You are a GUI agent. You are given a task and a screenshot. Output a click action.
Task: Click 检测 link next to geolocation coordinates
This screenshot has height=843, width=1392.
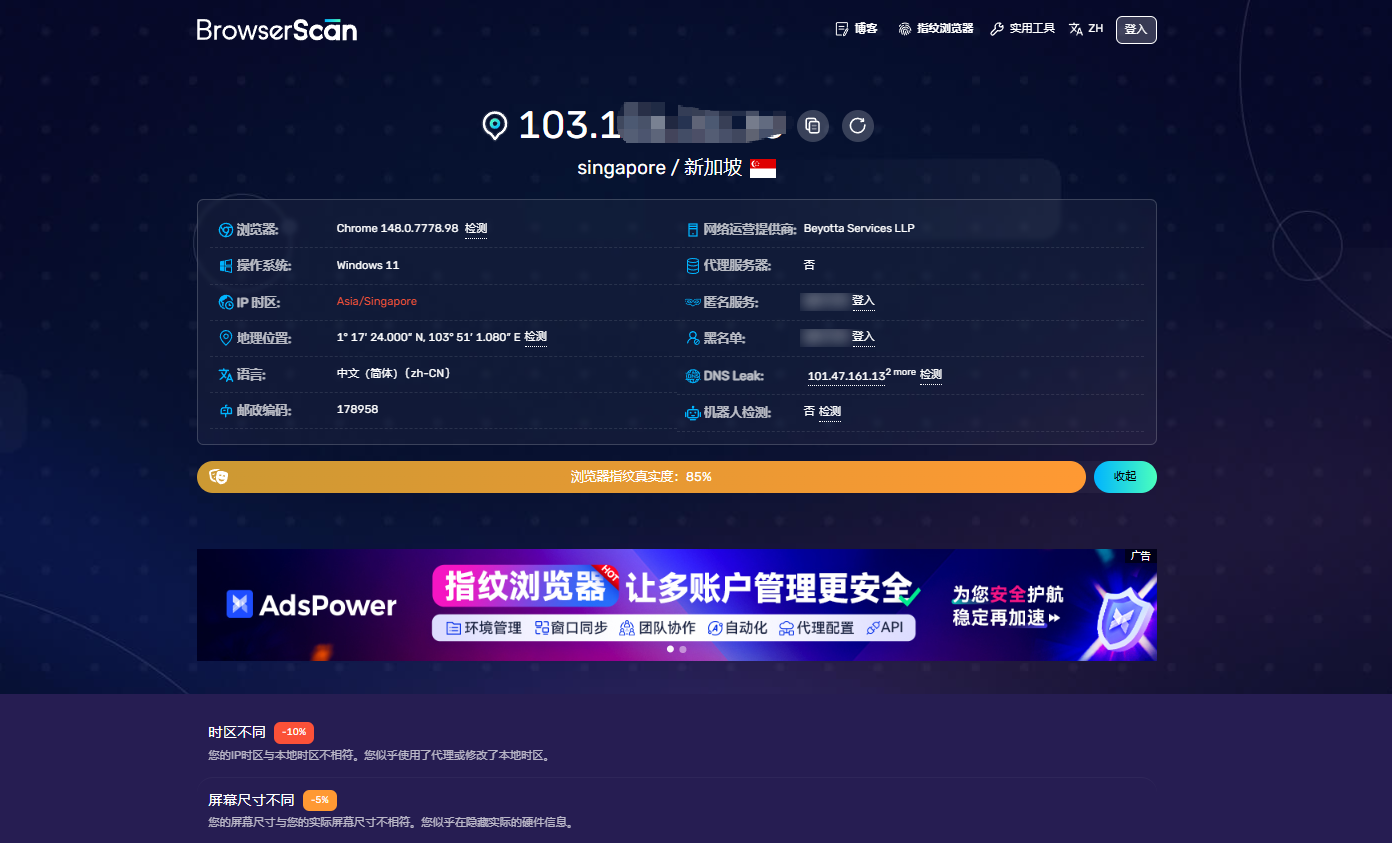tap(536, 337)
